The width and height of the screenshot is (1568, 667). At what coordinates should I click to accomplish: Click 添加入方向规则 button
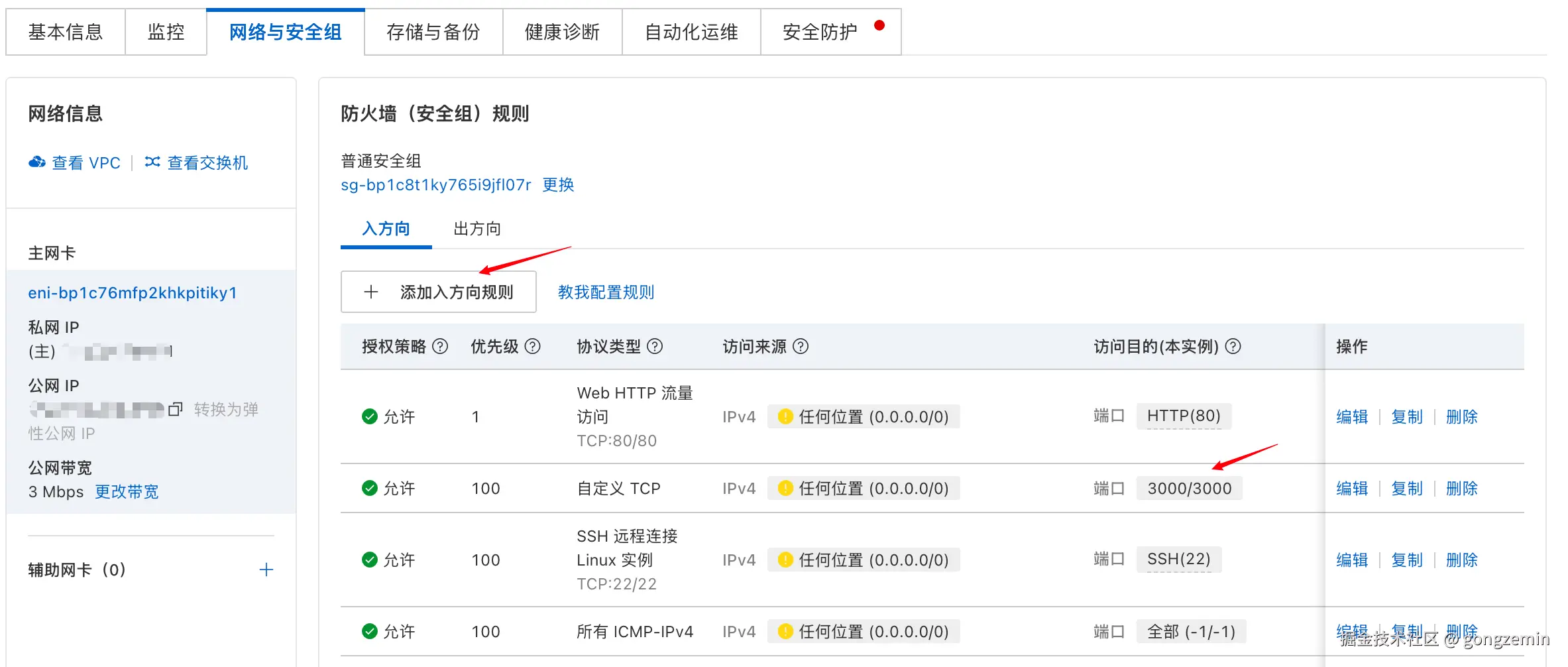point(439,292)
